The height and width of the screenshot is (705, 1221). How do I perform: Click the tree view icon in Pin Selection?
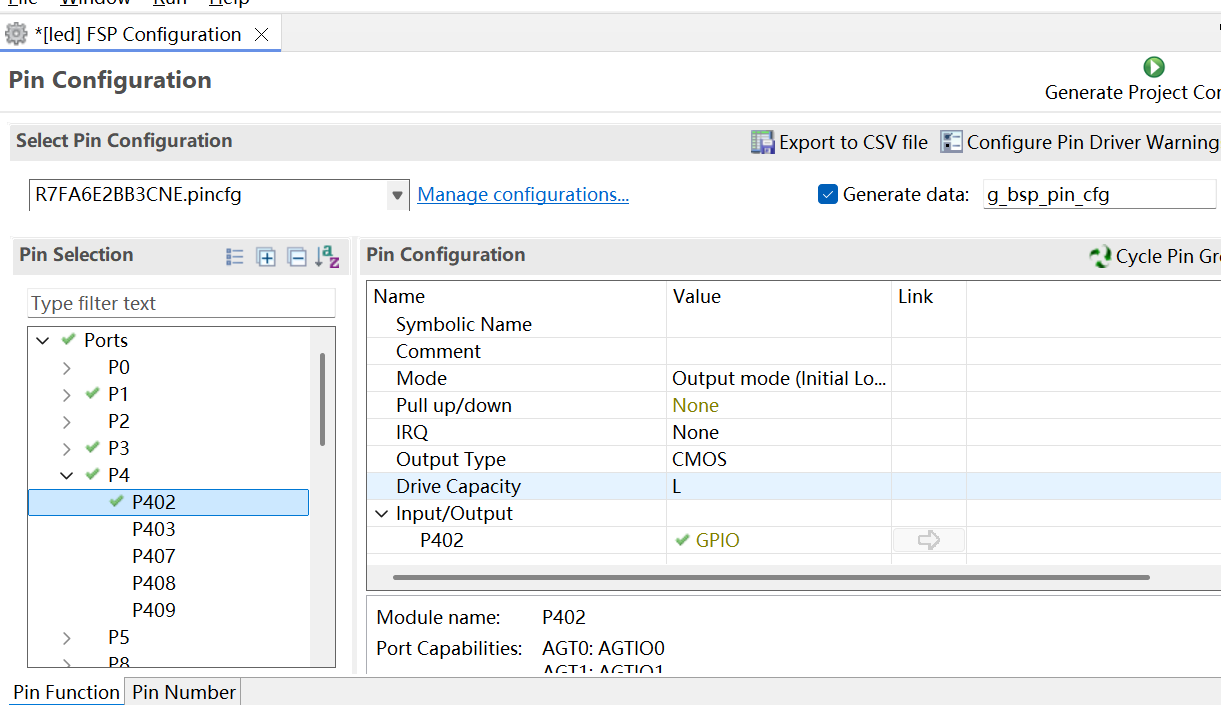[235, 257]
